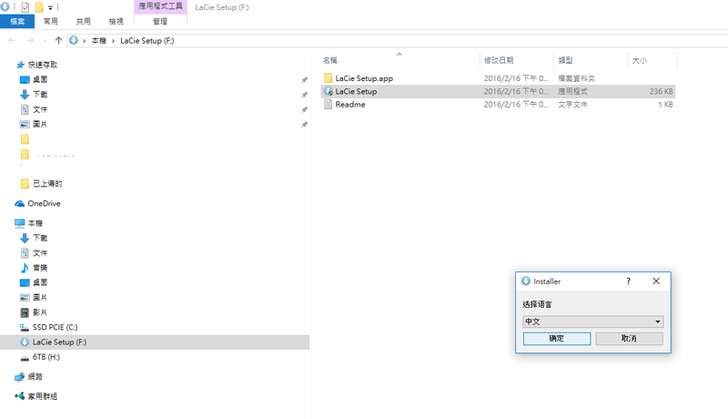Click 本機 in the address bar

pyautogui.click(x=99, y=41)
